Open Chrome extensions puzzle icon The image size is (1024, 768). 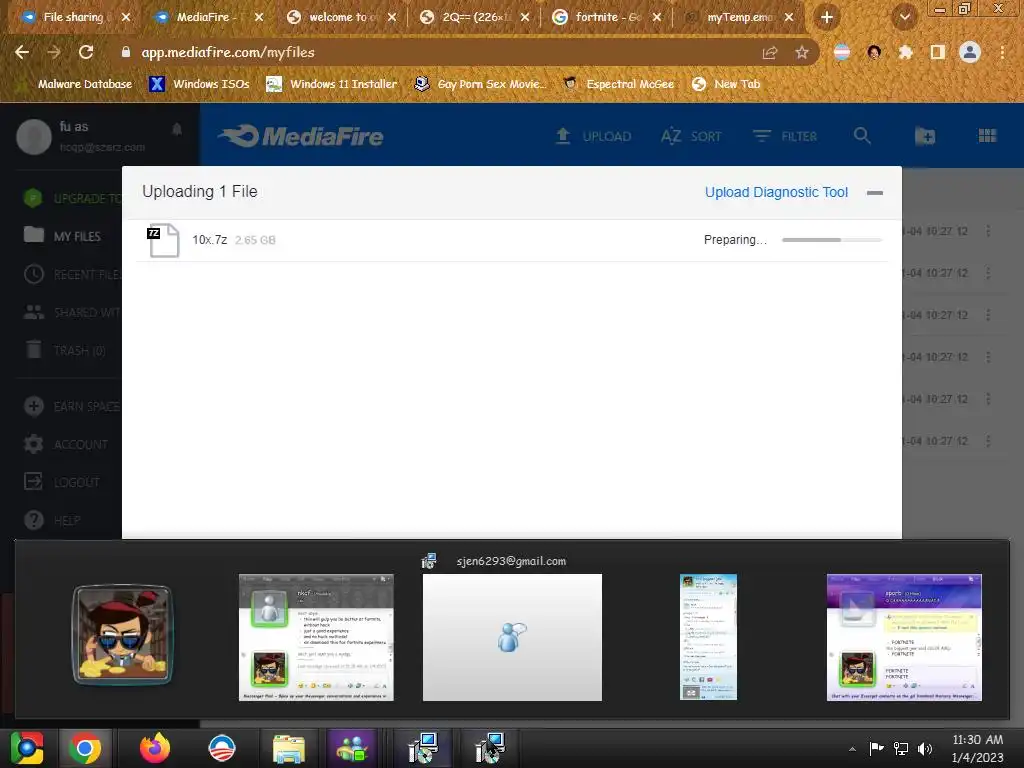tap(905, 52)
